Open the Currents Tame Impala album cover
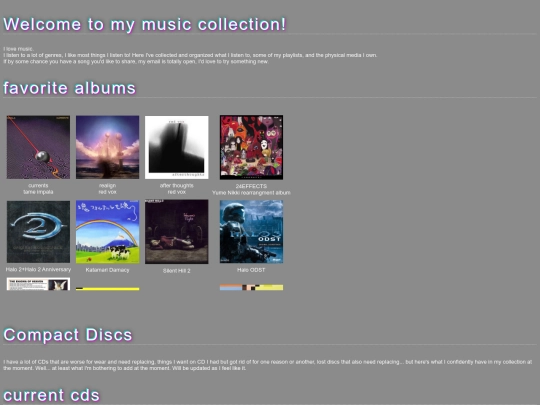Screen dimensions: 540x405 click(38, 147)
